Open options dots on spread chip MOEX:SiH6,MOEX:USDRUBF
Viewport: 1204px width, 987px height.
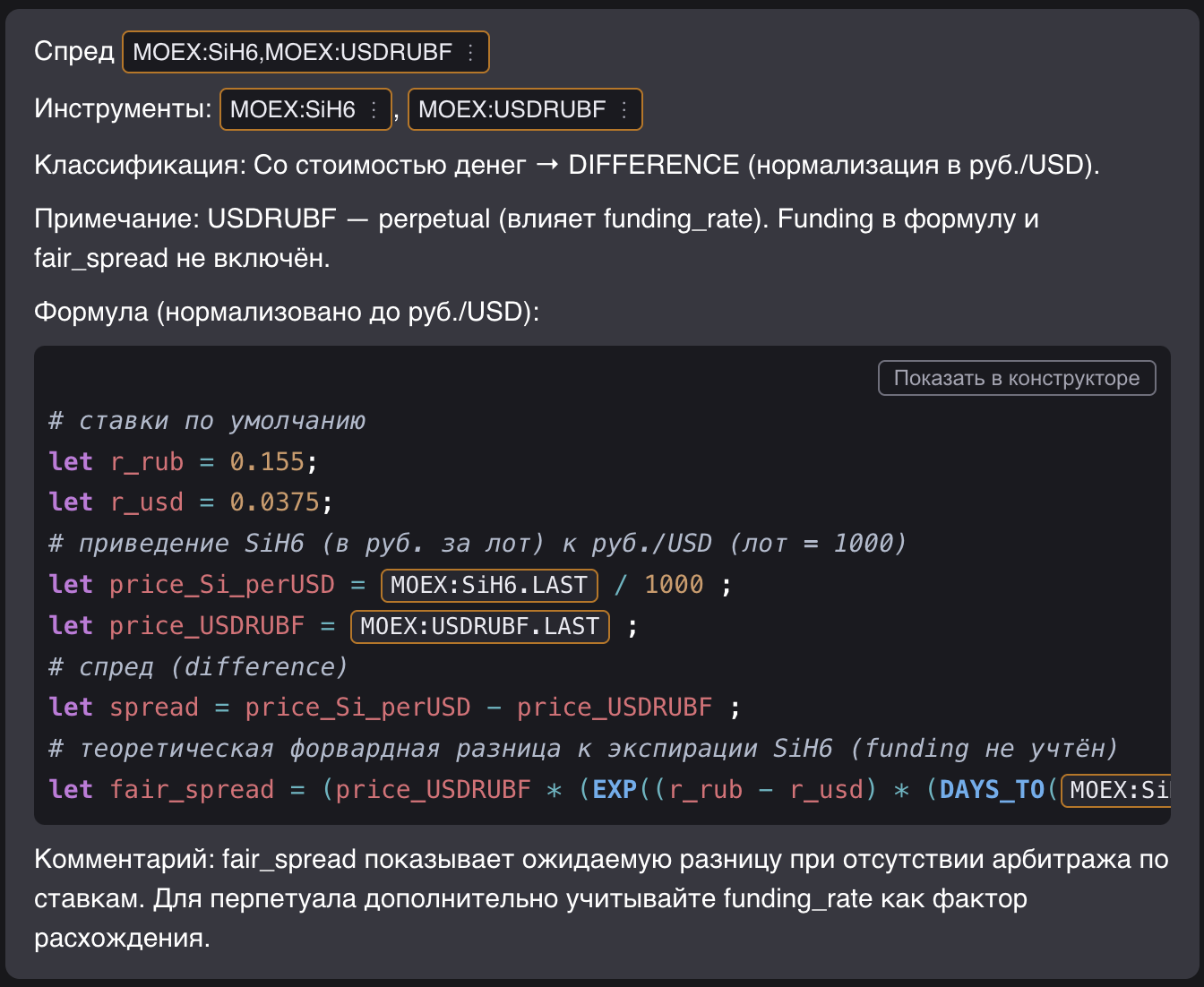[x=471, y=52]
